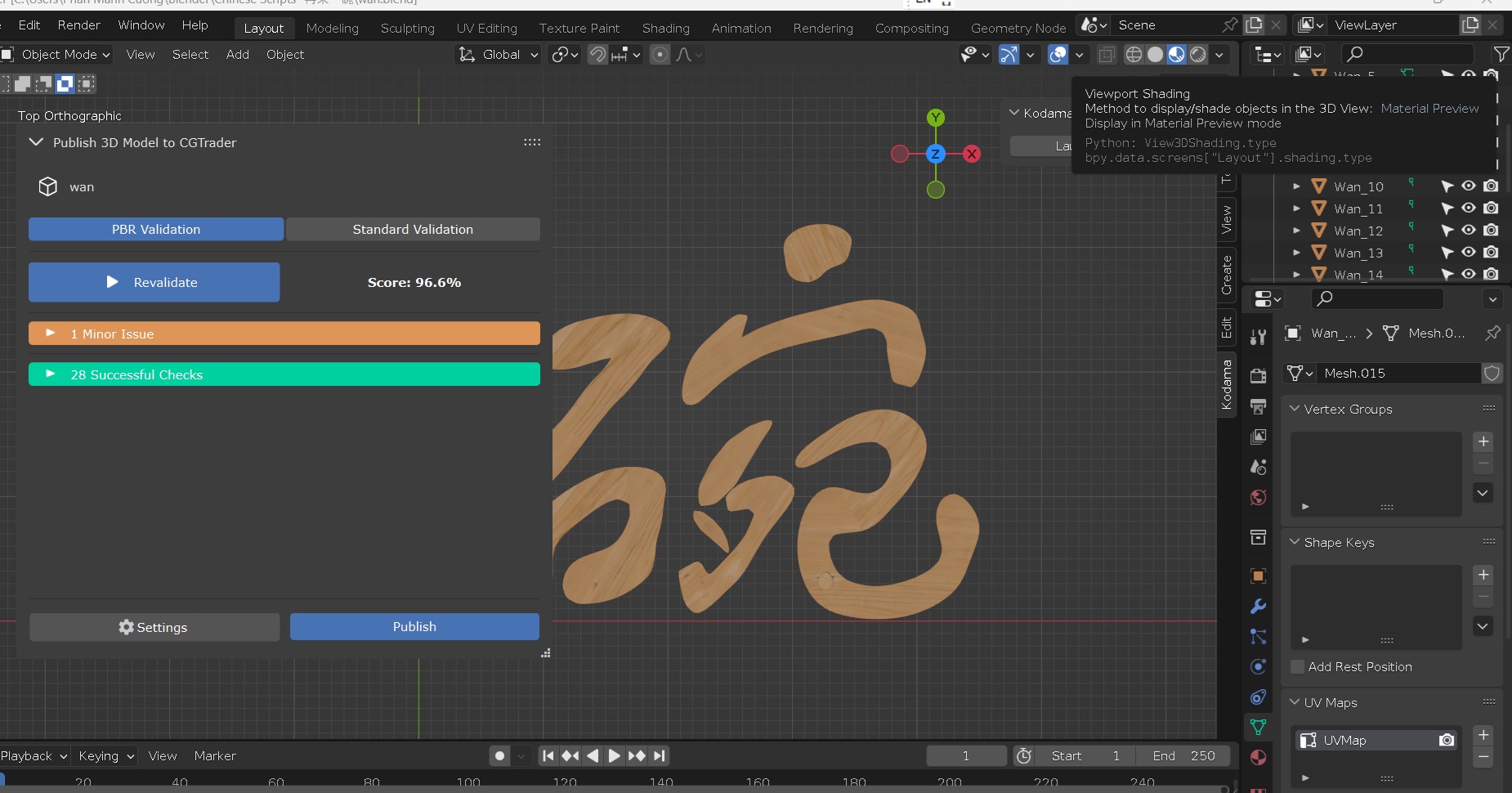1512x793 pixels.
Task: Collapse the Publish 3D Model to CGTrader panel
Action: (x=36, y=142)
